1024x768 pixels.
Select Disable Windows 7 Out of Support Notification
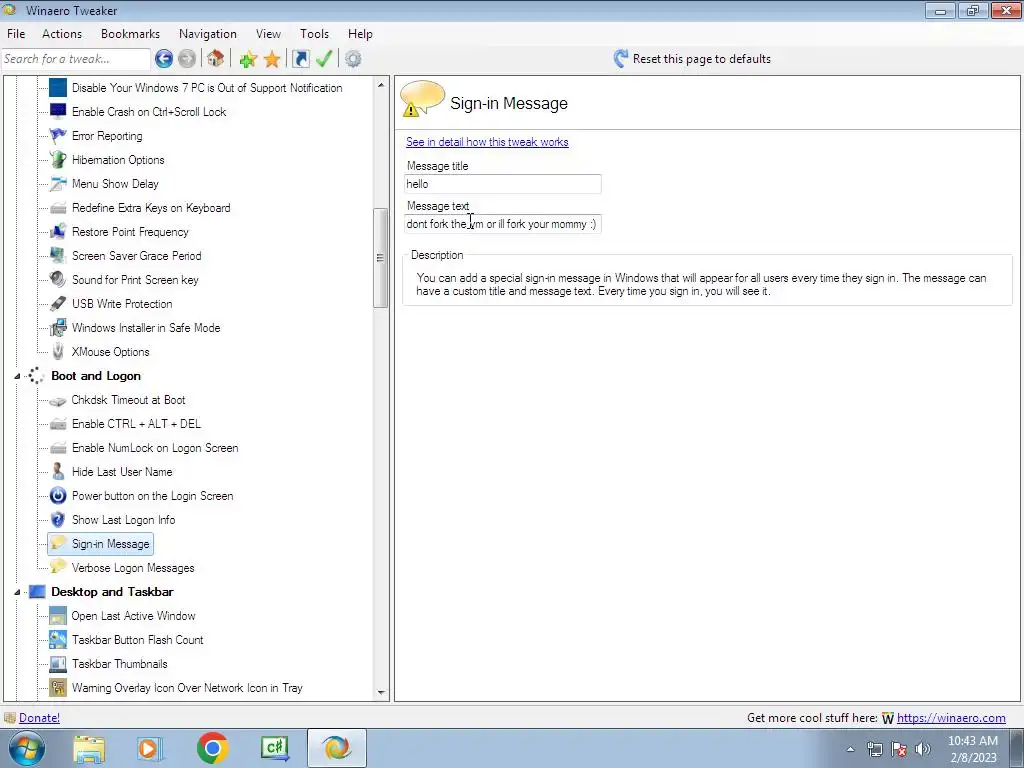click(207, 88)
